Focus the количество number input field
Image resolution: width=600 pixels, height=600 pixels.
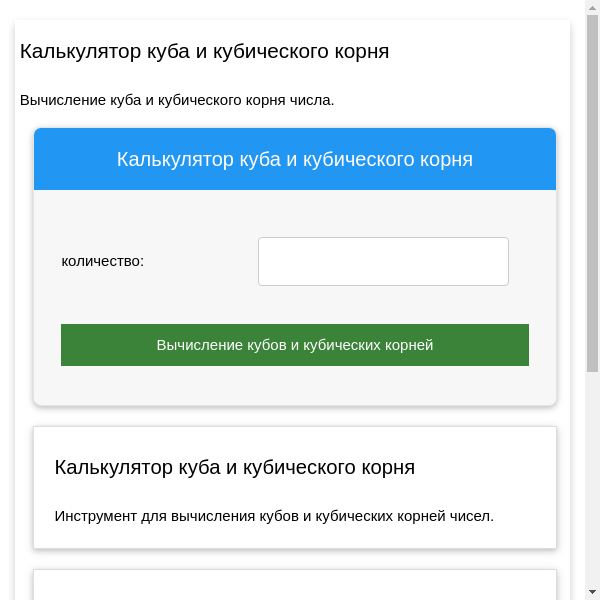click(x=383, y=261)
